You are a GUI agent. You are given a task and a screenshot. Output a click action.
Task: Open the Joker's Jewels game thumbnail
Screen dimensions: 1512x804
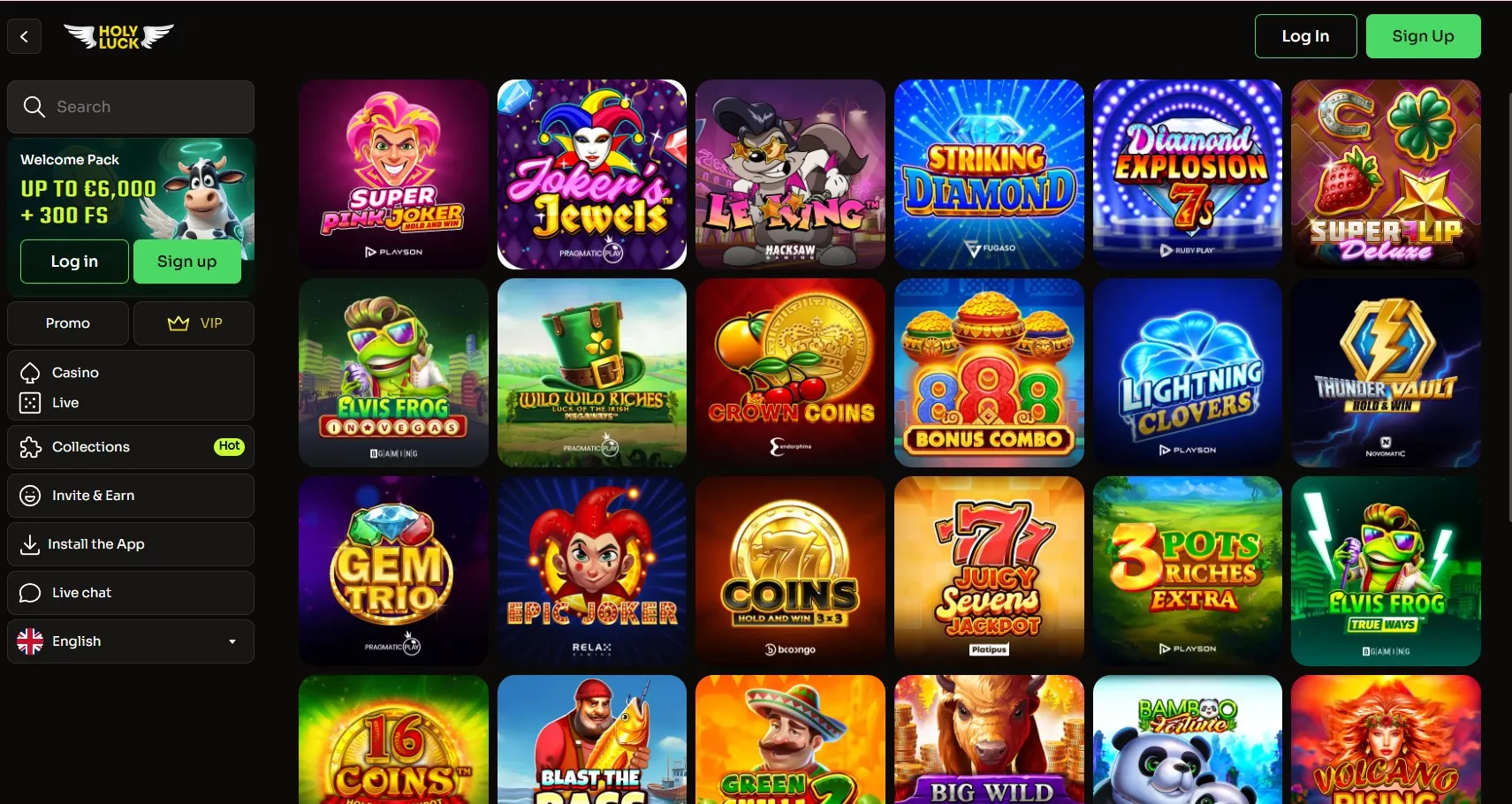pyautogui.click(x=592, y=174)
